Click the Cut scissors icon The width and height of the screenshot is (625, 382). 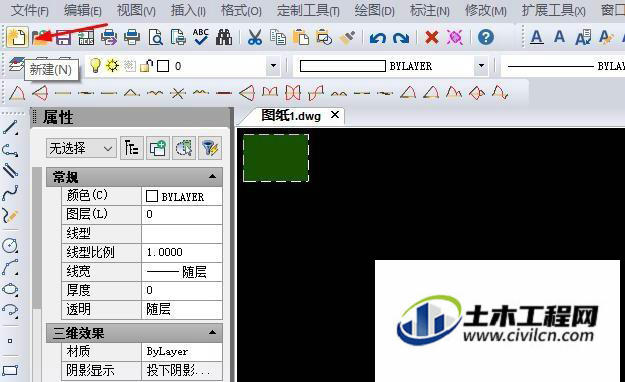[255, 37]
